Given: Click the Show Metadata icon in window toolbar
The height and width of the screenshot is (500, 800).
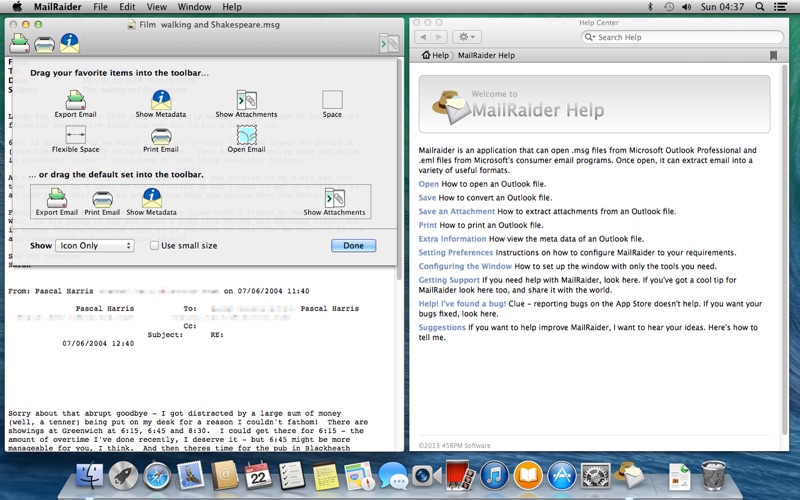Looking at the screenshot, I should (x=69, y=43).
